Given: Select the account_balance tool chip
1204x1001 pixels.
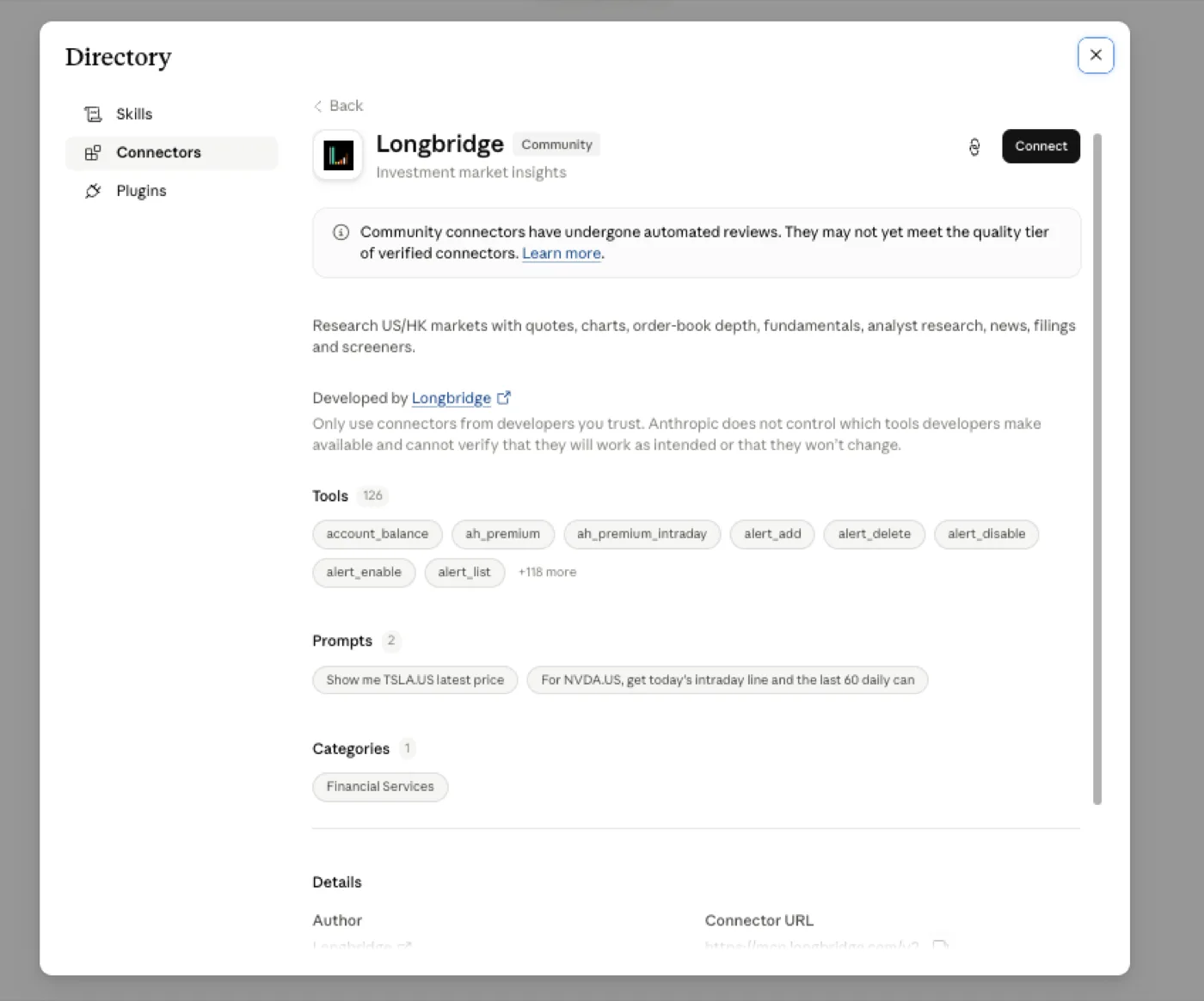Looking at the screenshot, I should pyautogui.click(x=378, y=534).
